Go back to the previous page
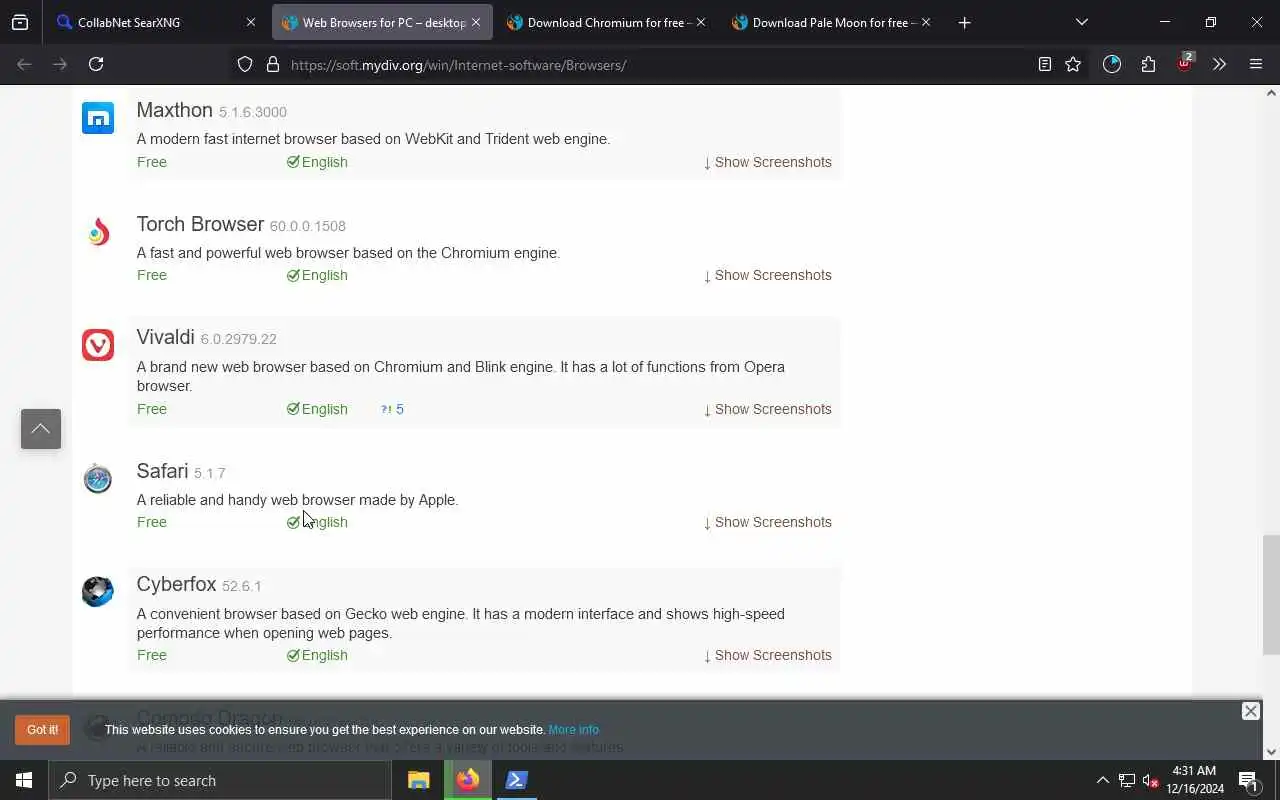Image resolution: width=1280 pixels, height=800 pixels. (x=25, y=64)
